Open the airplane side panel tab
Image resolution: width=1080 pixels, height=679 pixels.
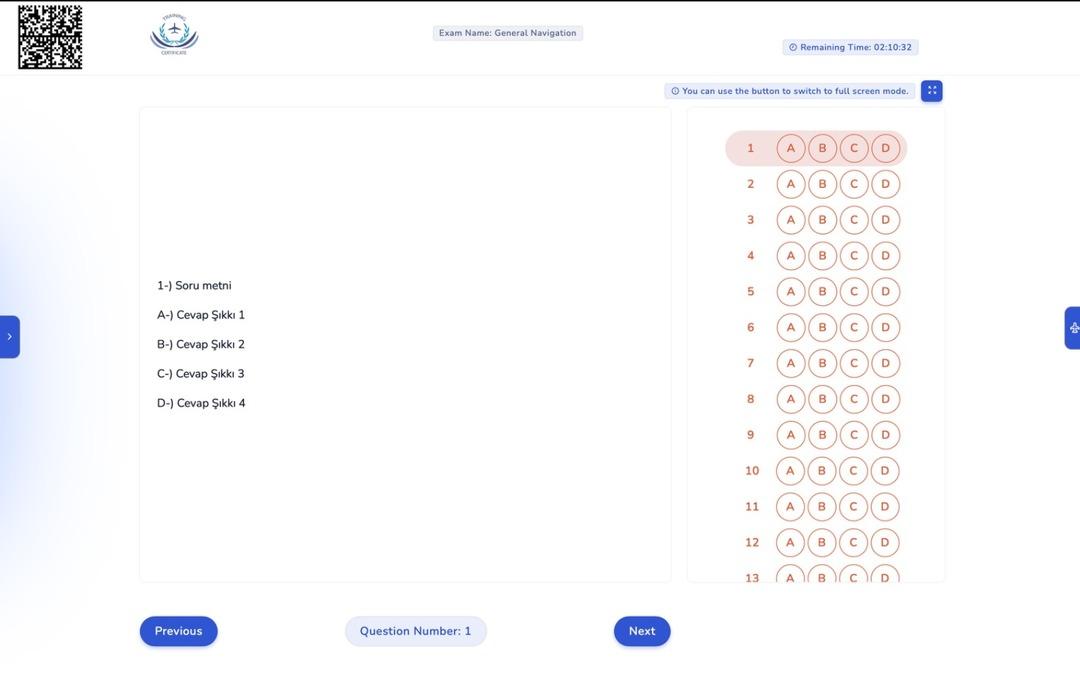[1072, 328]
